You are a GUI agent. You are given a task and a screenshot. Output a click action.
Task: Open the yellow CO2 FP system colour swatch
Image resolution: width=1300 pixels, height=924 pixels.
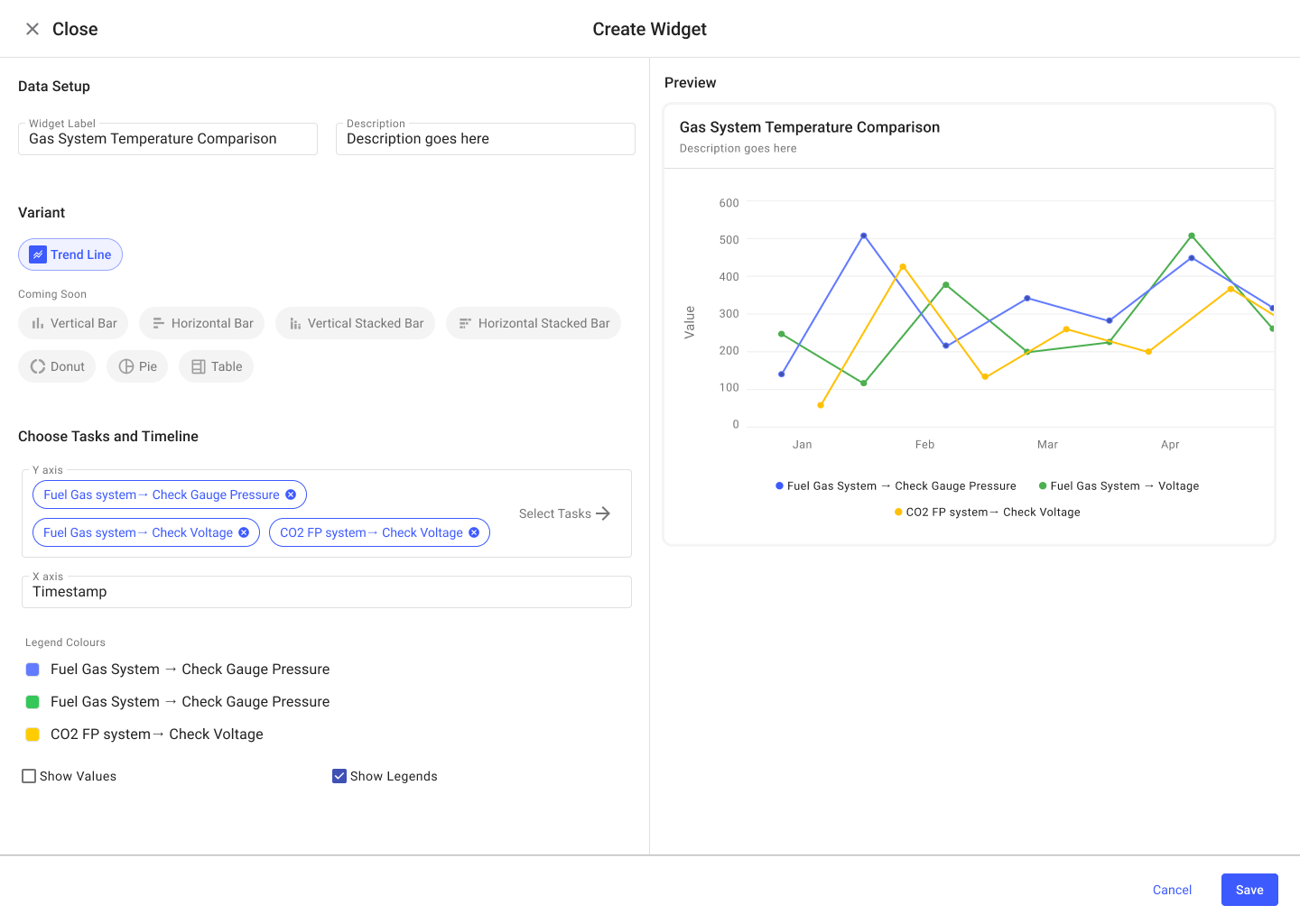(x=32, y=735)
